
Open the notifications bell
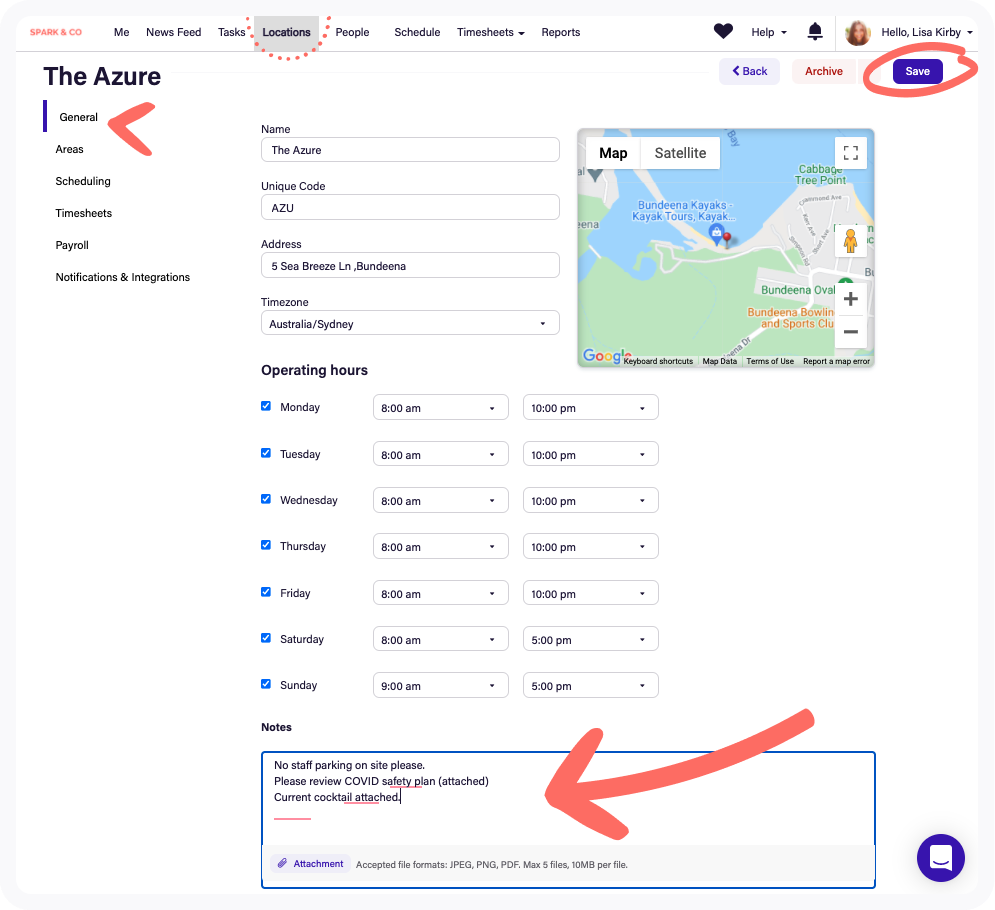pos(815,32)
